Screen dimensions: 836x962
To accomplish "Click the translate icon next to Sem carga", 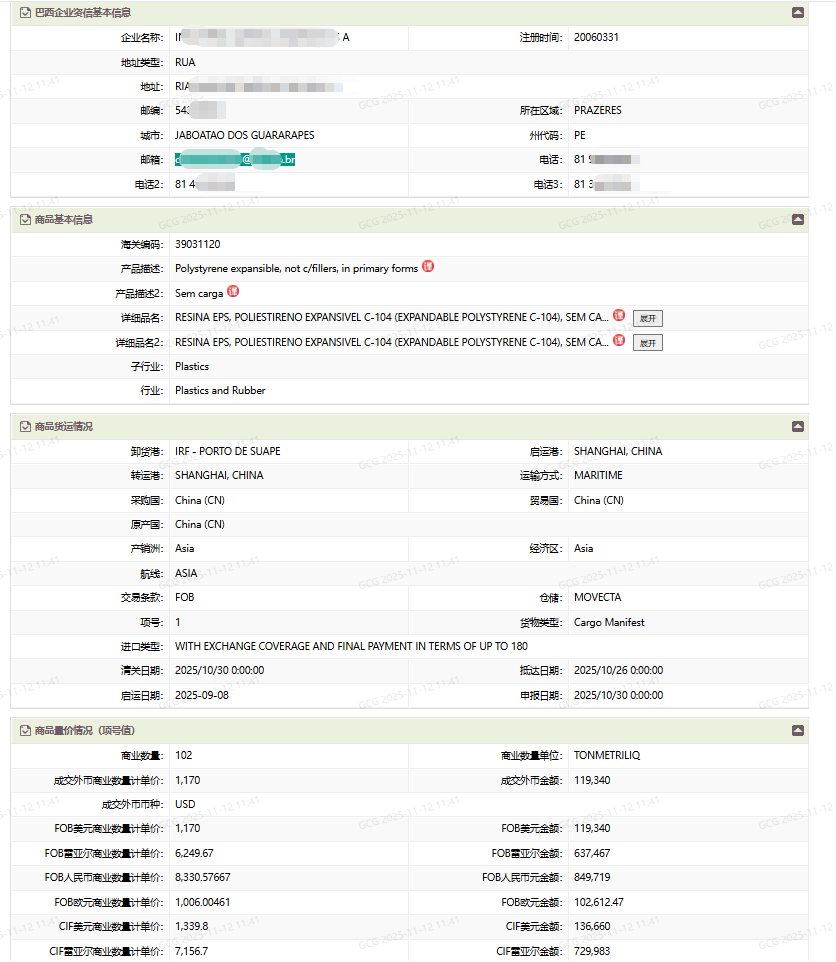I will pos(233,292).
